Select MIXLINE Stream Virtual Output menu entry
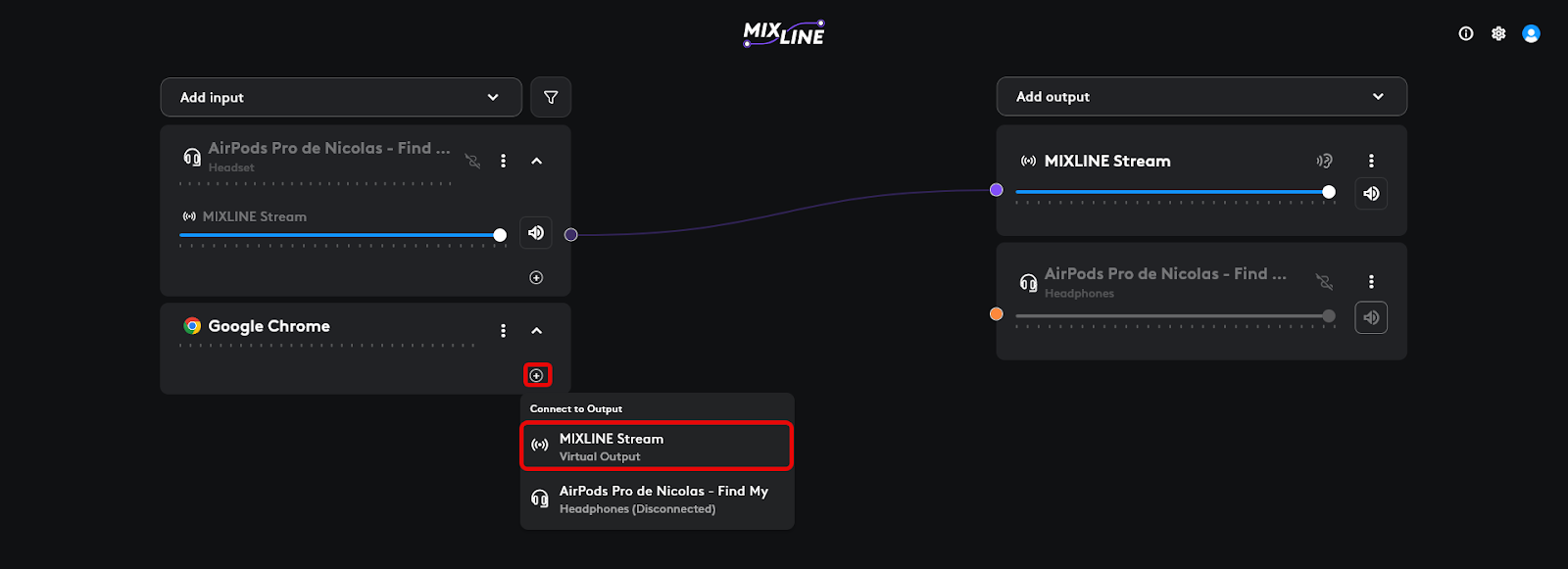This screenshot has height=569, width=1568. (657, 447)
